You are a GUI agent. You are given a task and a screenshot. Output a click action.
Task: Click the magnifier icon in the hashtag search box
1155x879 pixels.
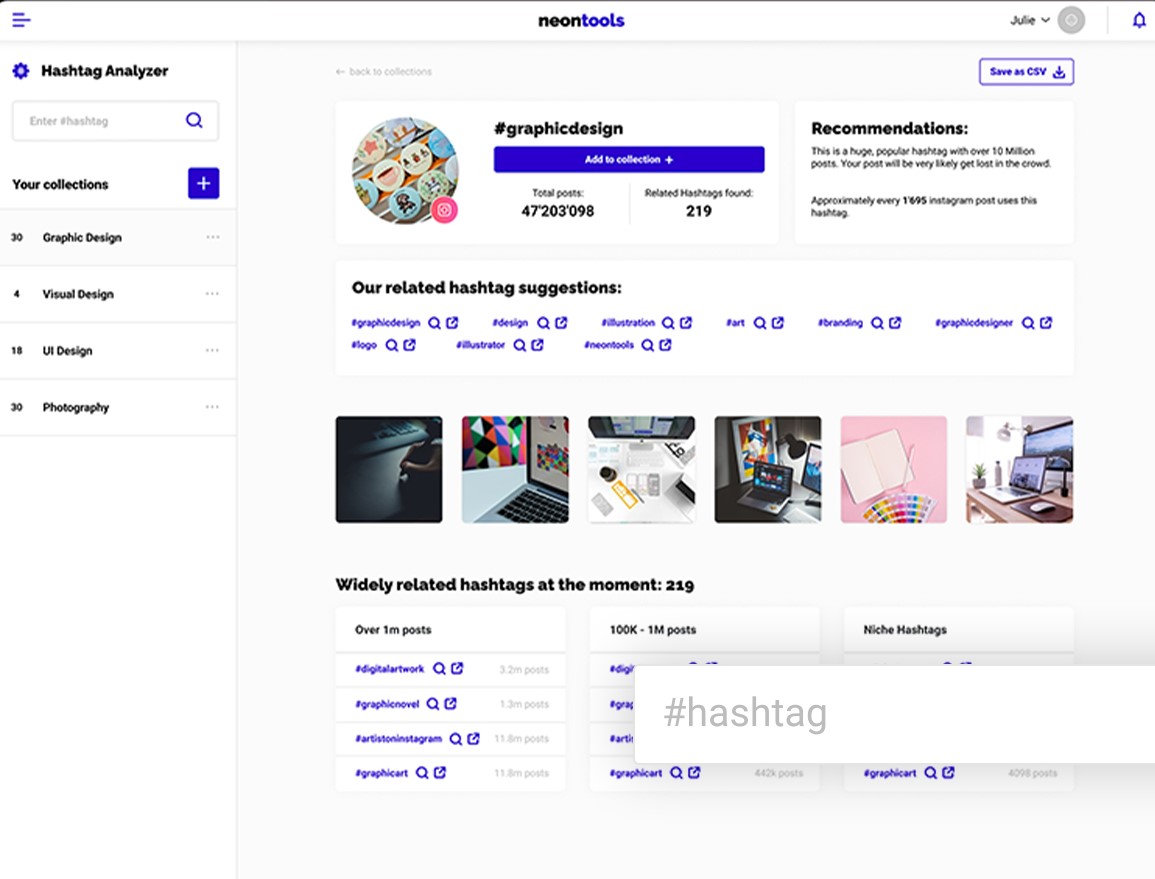click(x=194, y=120)
